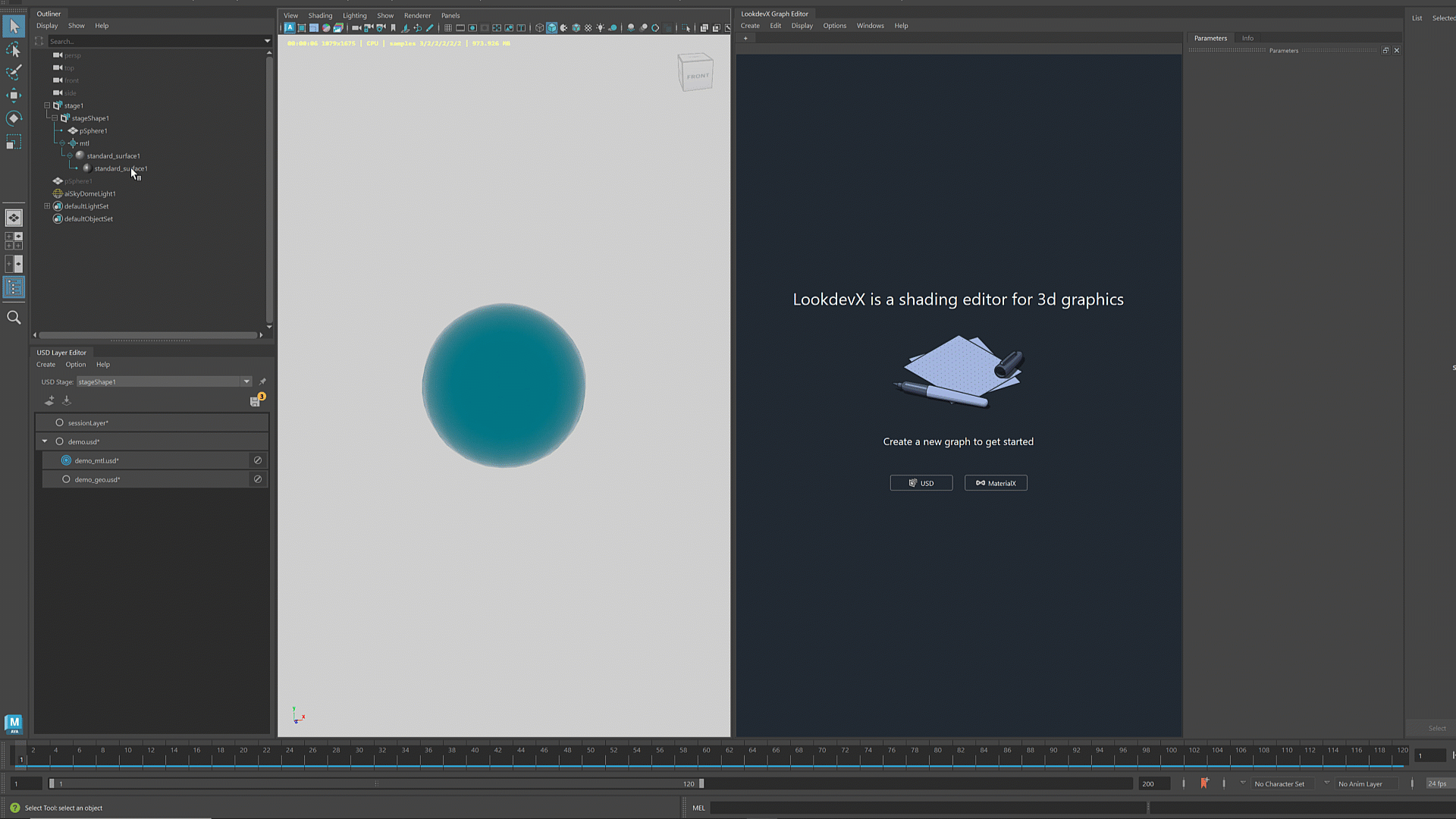Target the demo_geo.usd layer
This screenshot has width=1456, height=819.
[x=66, y=479]
